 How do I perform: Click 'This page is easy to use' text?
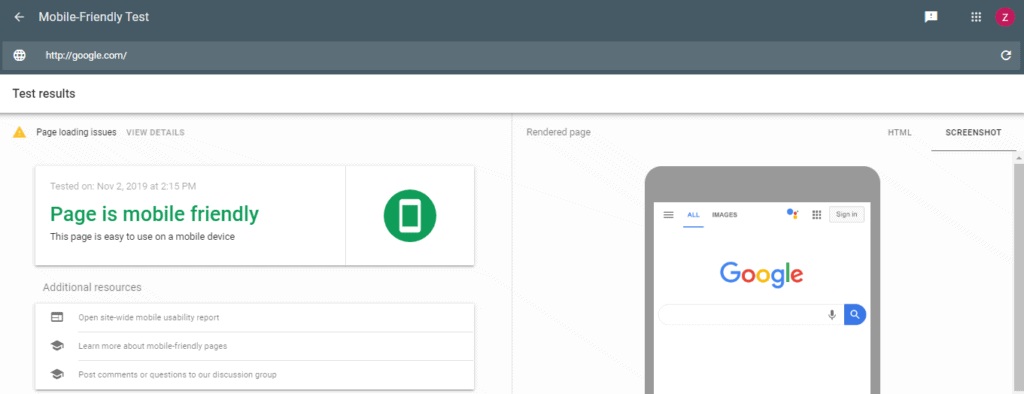[x=142, y=237]
